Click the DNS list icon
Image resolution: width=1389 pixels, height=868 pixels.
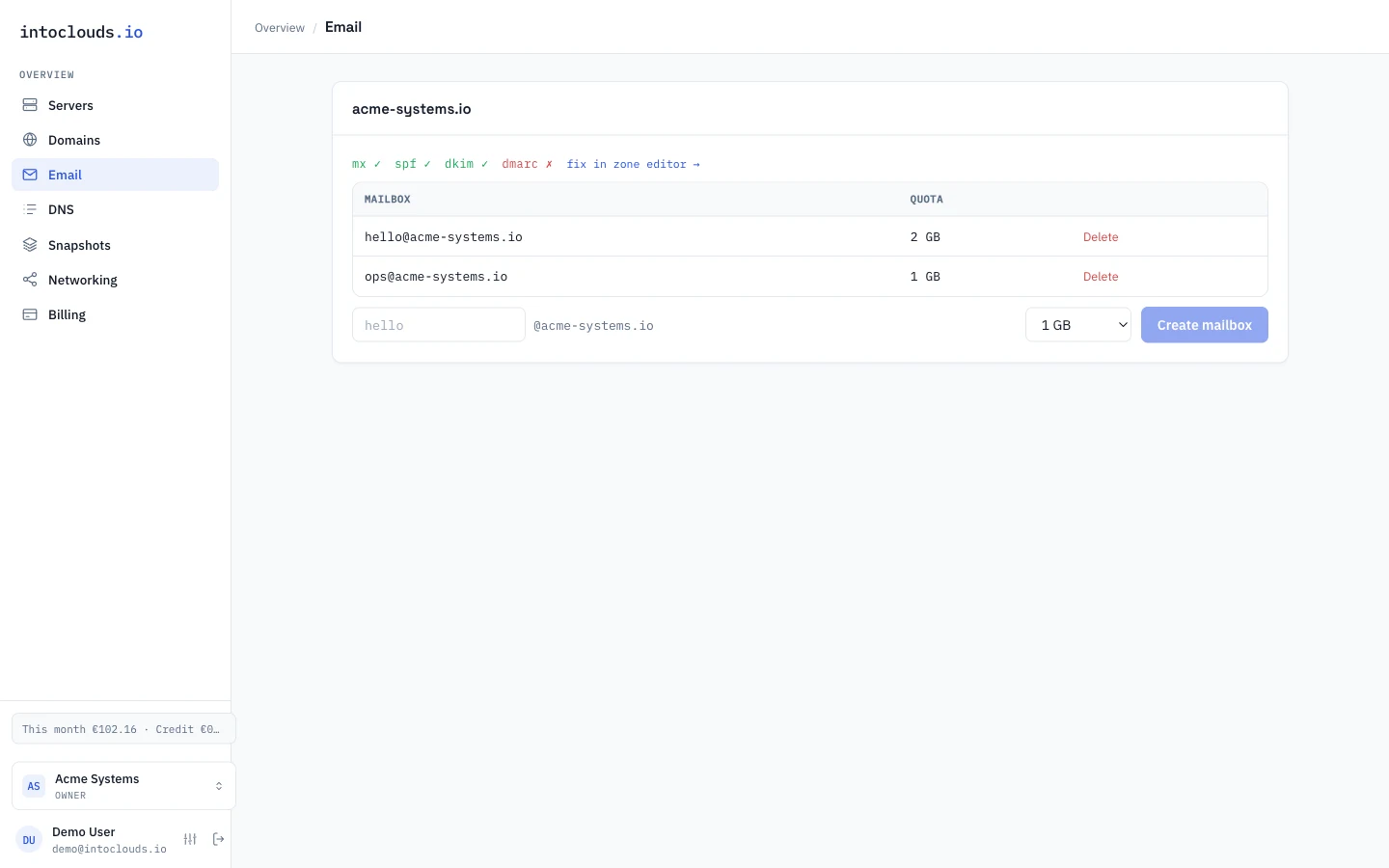30,209
